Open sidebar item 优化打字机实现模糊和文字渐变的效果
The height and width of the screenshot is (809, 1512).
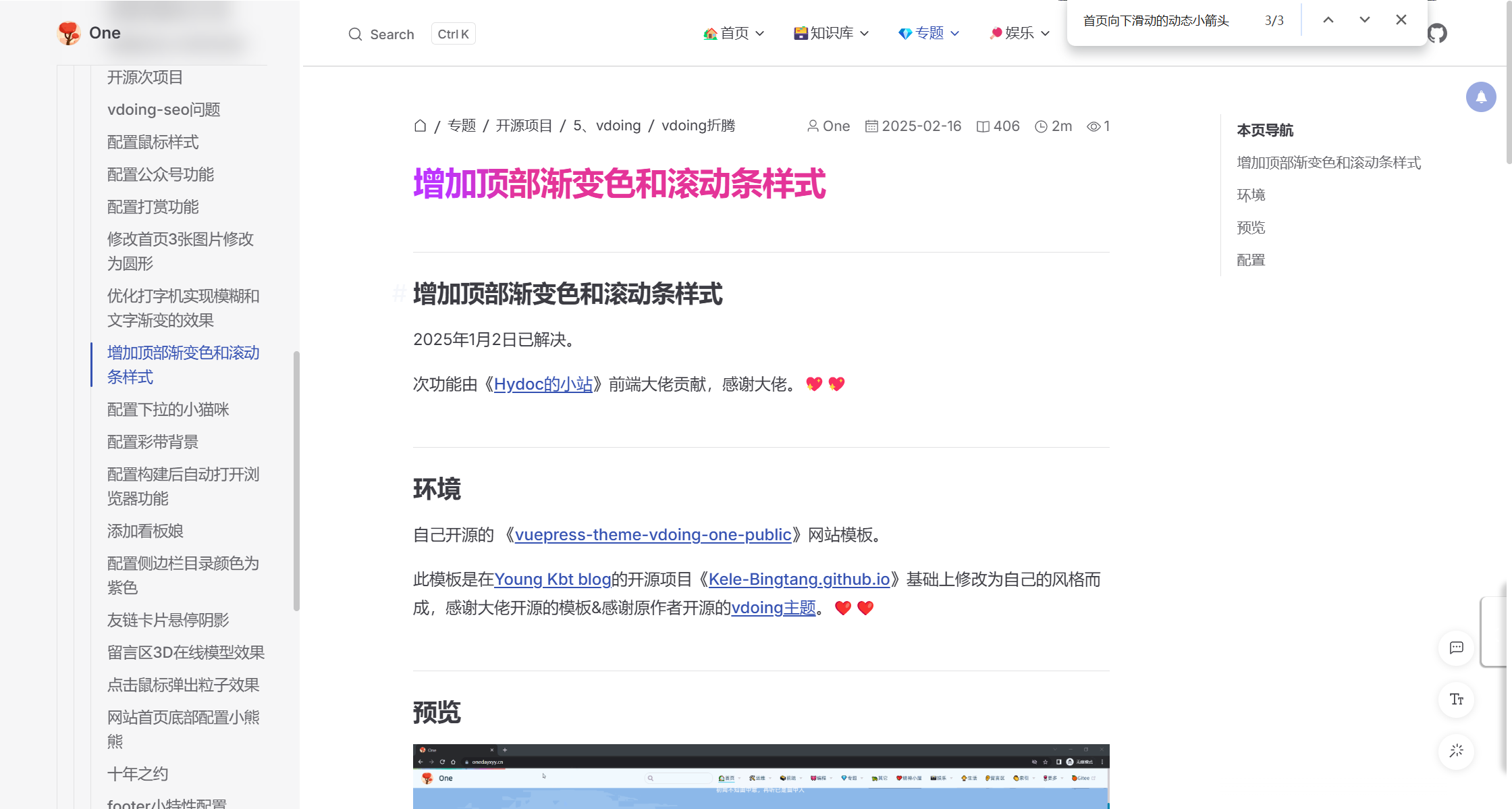pyautogui.click(x=183, y=308)
